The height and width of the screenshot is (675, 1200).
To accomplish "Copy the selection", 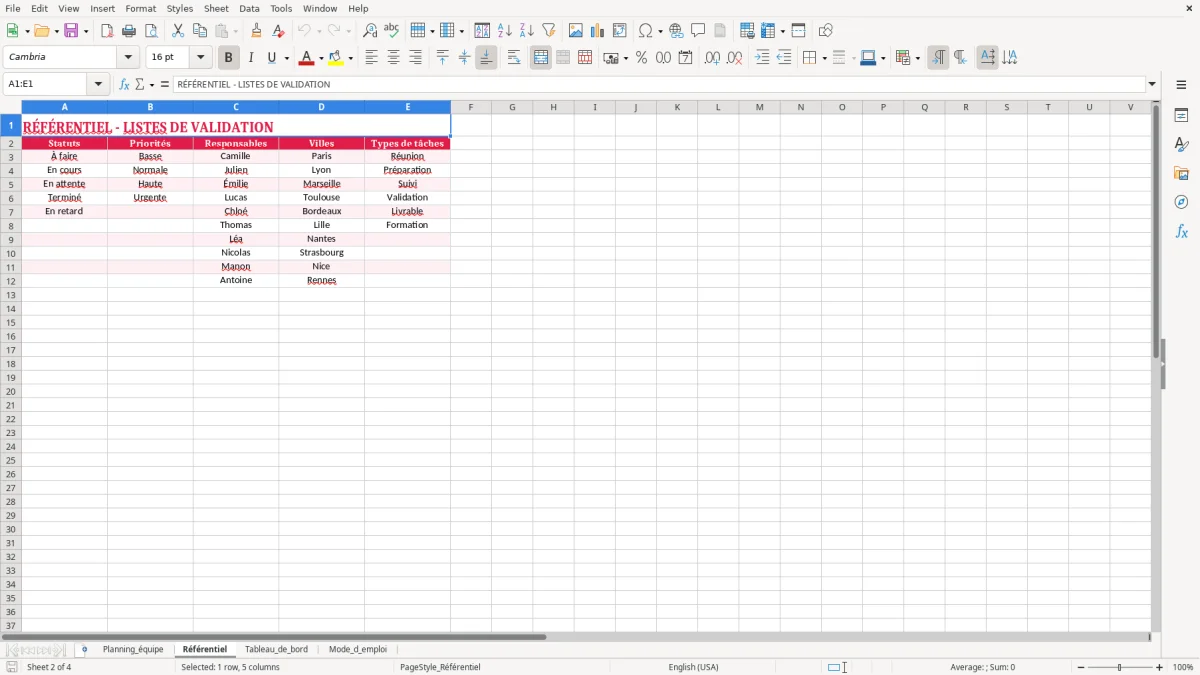I will [200, 31].
